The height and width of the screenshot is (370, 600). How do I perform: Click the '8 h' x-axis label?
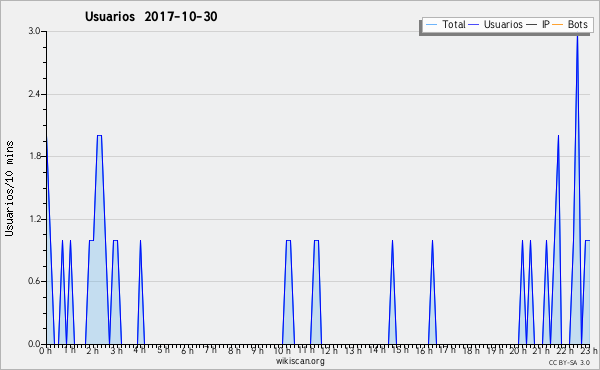coord(234,350)
